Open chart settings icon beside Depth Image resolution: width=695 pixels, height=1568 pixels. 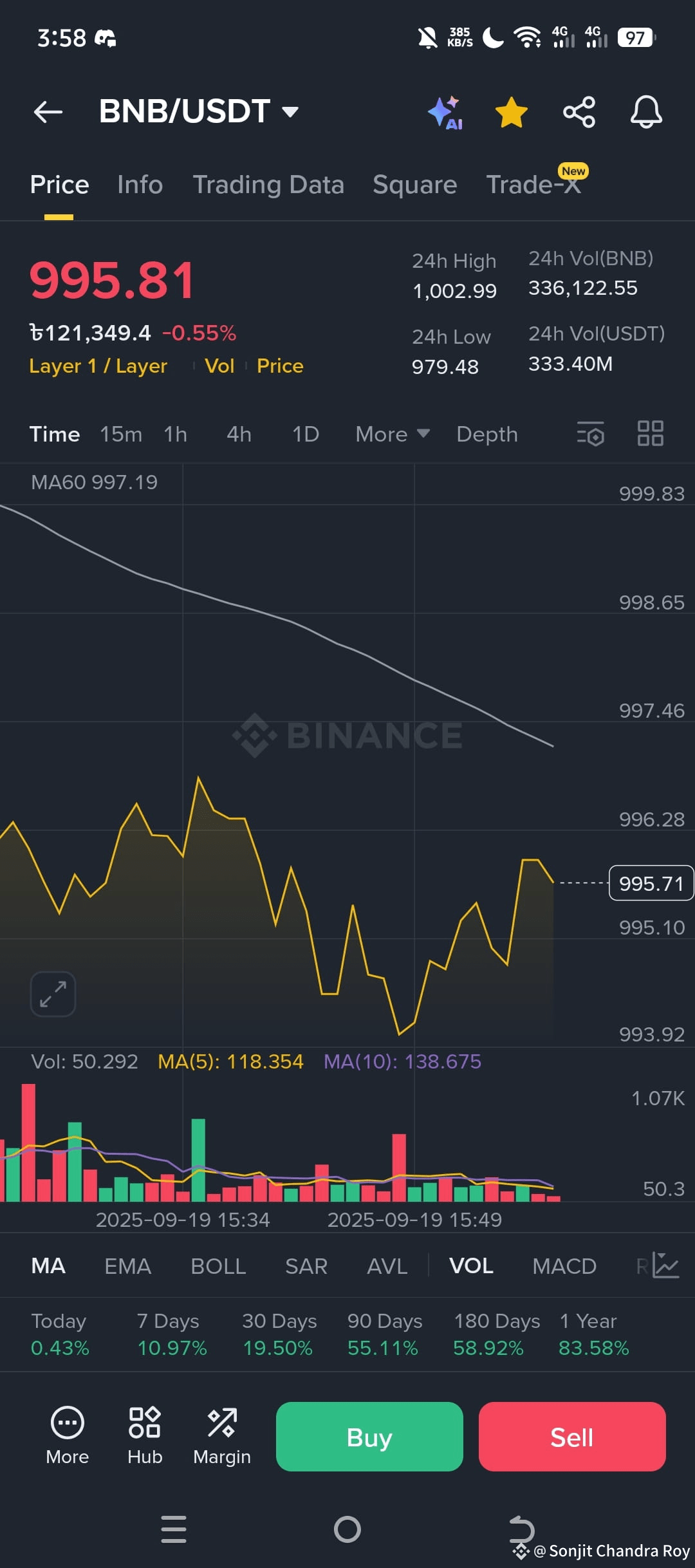point(591,434)
